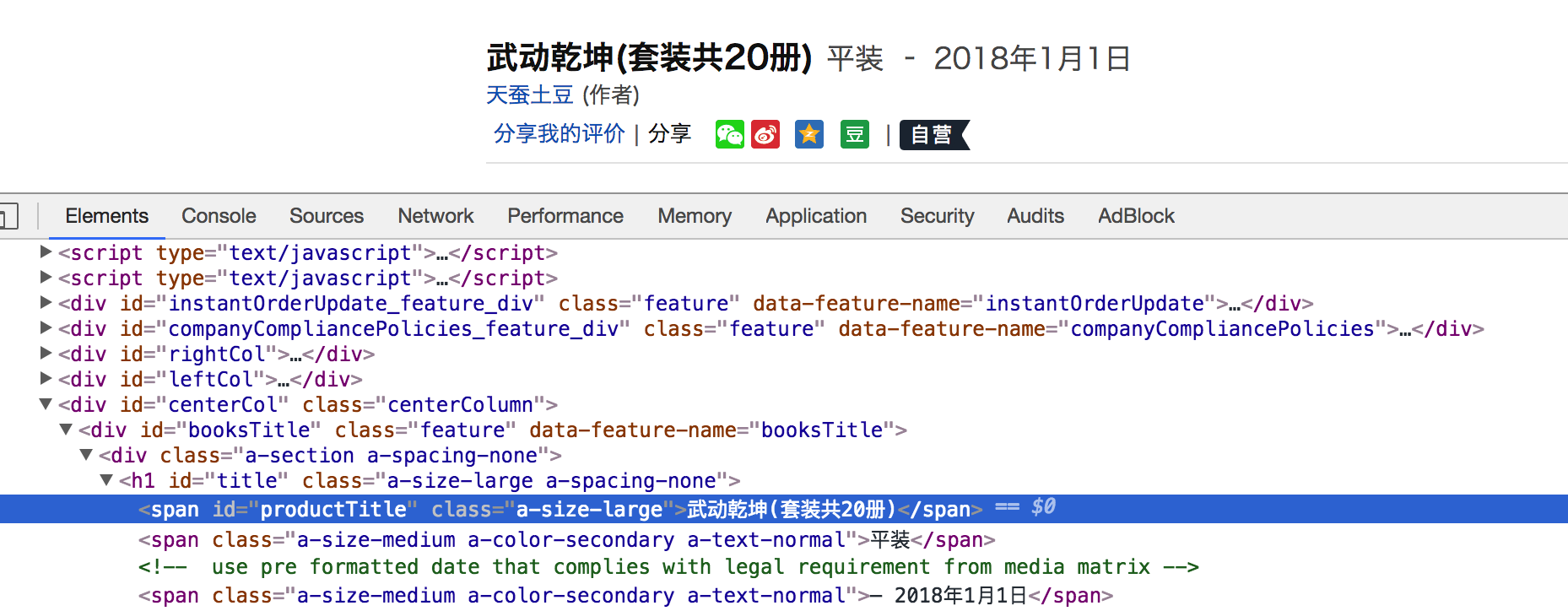This screenshot has width=1568, height=611.
Task: Click the 自营 badge
Action: pos(934,135)
